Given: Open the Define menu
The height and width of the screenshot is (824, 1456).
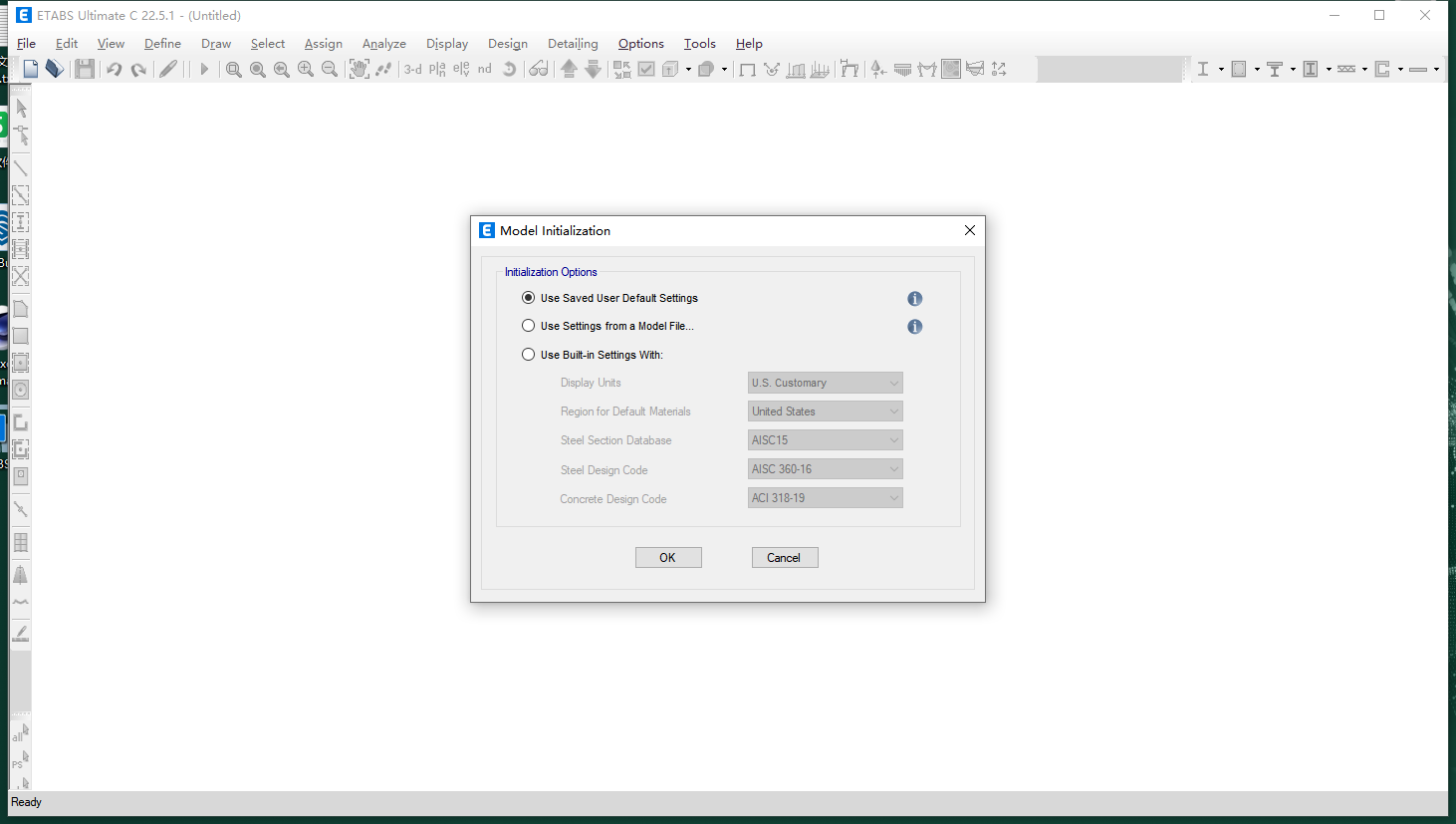Looking at the screenshot, I should (x=162, y=44).
